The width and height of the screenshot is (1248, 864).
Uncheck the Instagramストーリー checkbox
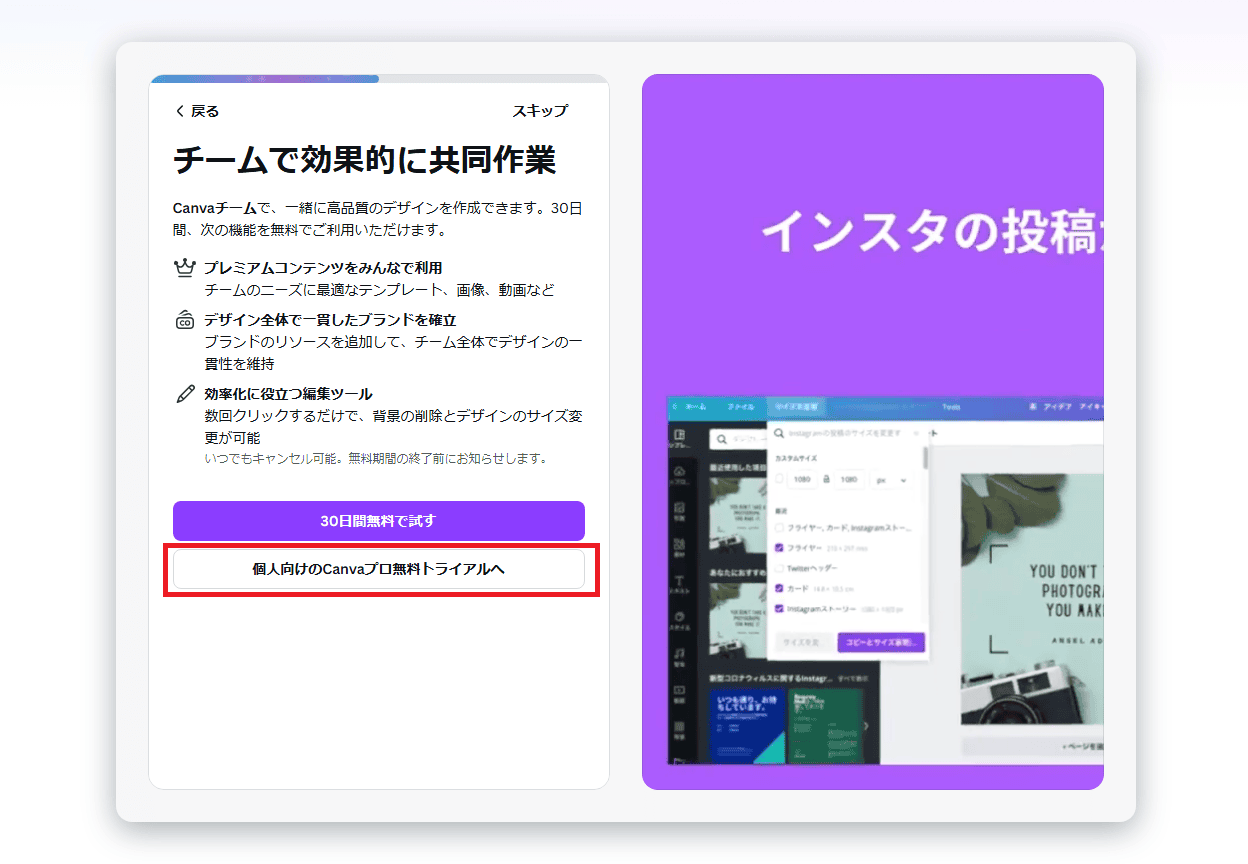(x=780, y=608)
